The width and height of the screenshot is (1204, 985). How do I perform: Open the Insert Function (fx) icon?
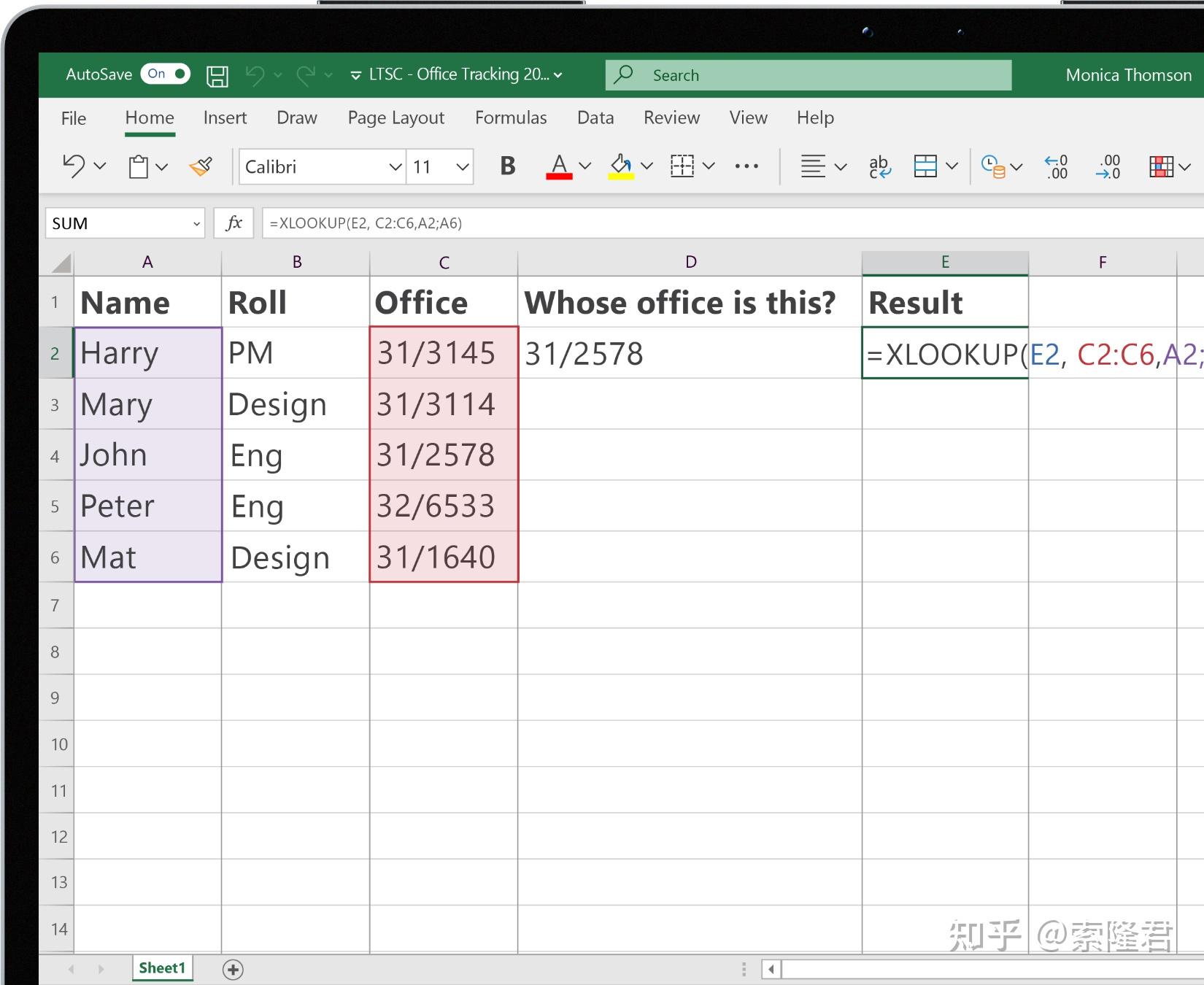[234, 223]
